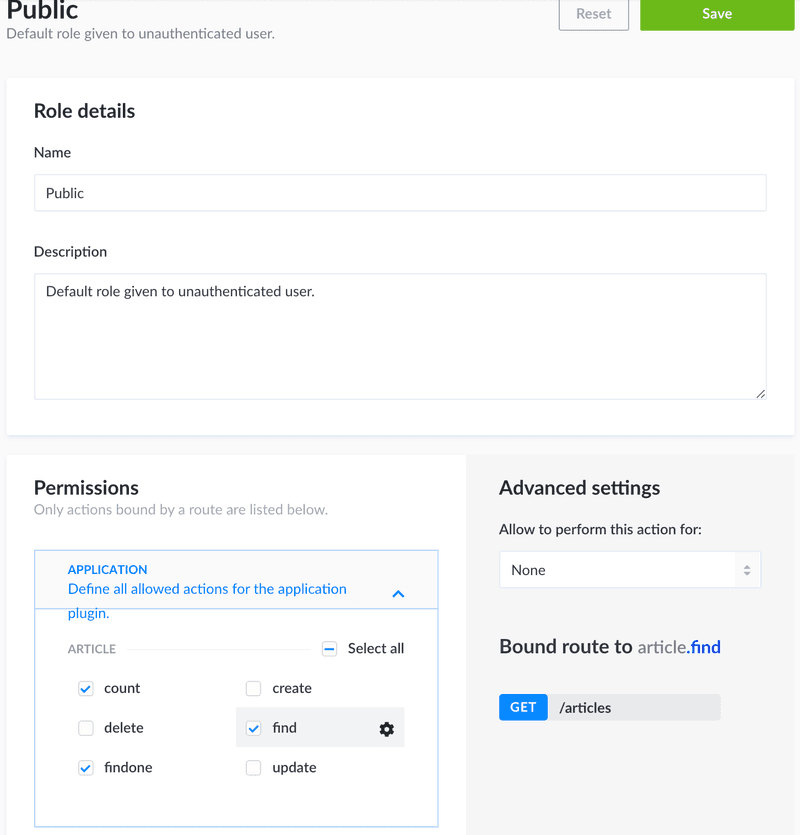This screenshot has height=835, width=800.
Task: Open the "Allow to perform this action for" dropdown
Action: pyautogui.click(x=630, y=568)
